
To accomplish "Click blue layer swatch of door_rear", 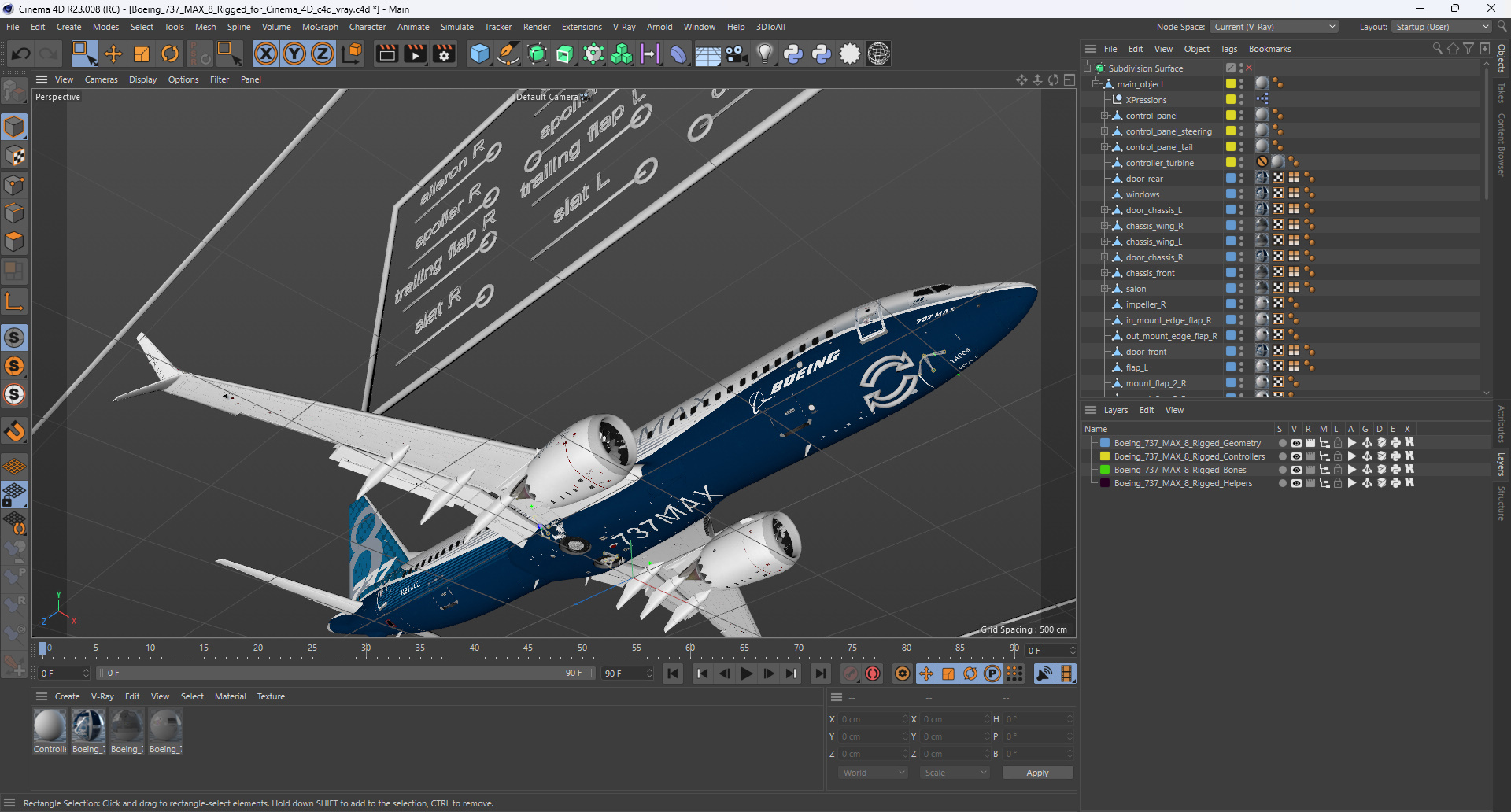I will point(1230,179).
